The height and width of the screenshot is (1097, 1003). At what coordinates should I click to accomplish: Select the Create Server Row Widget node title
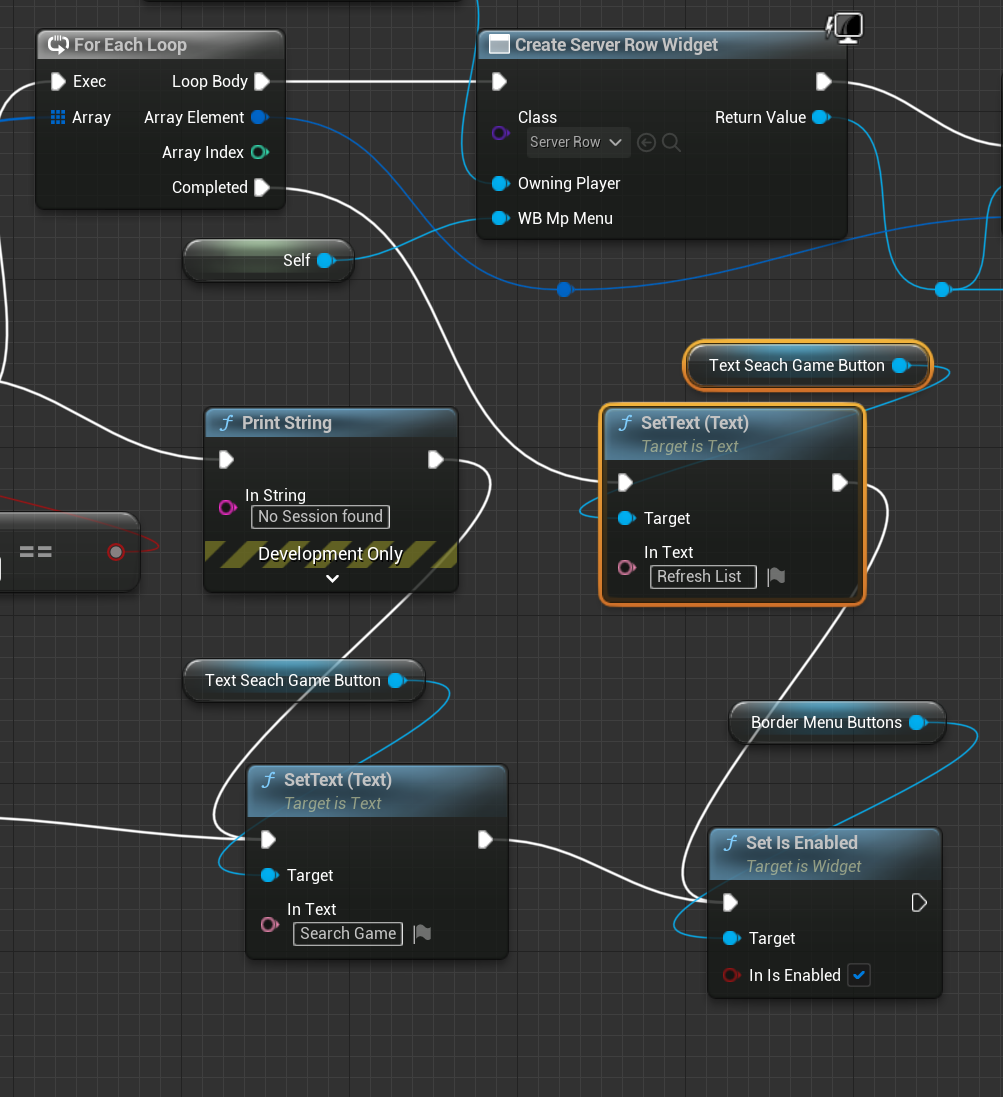click(x=616, y=45)
